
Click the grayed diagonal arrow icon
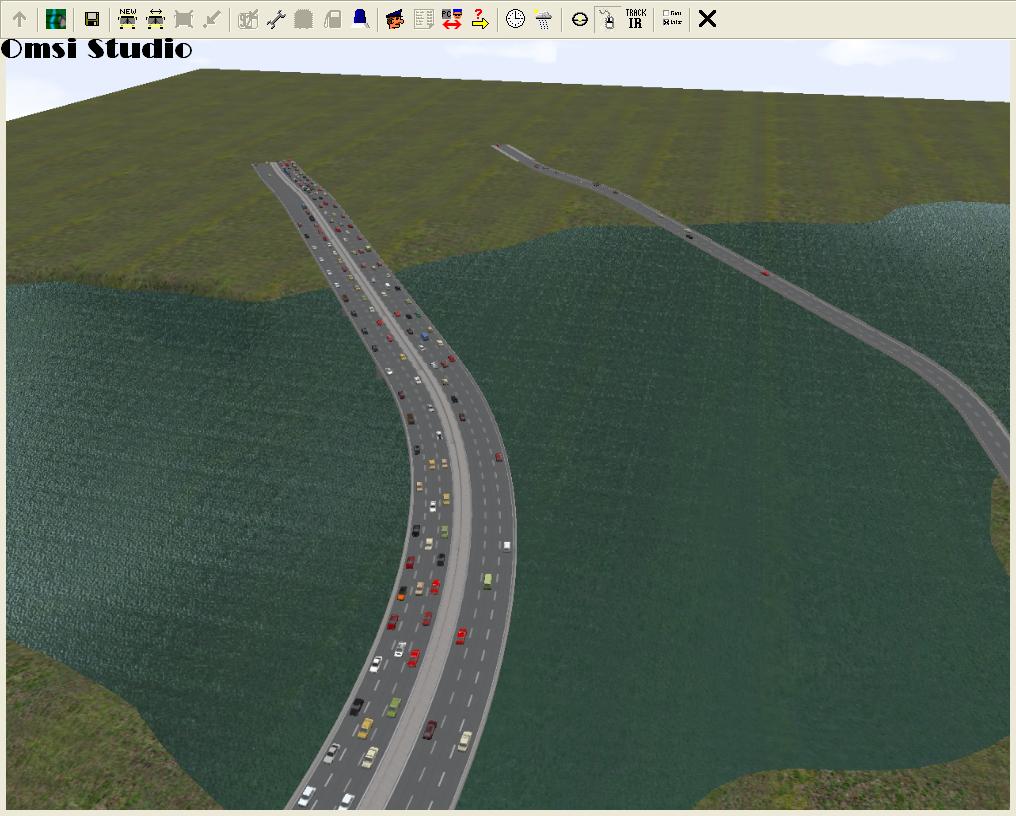click(212, 19)
